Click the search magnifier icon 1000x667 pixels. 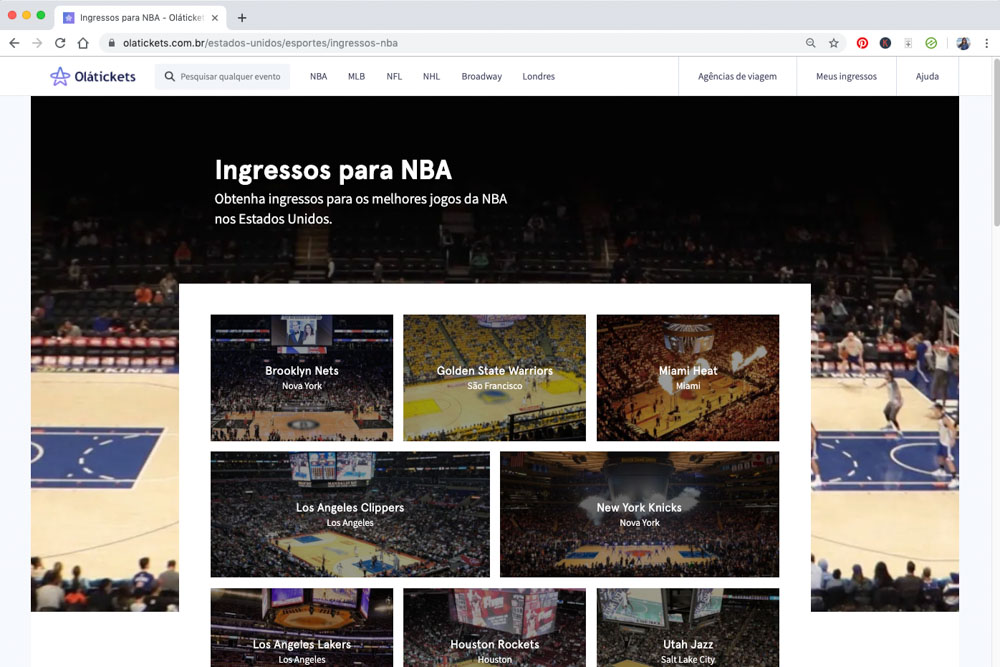(170, 77)
